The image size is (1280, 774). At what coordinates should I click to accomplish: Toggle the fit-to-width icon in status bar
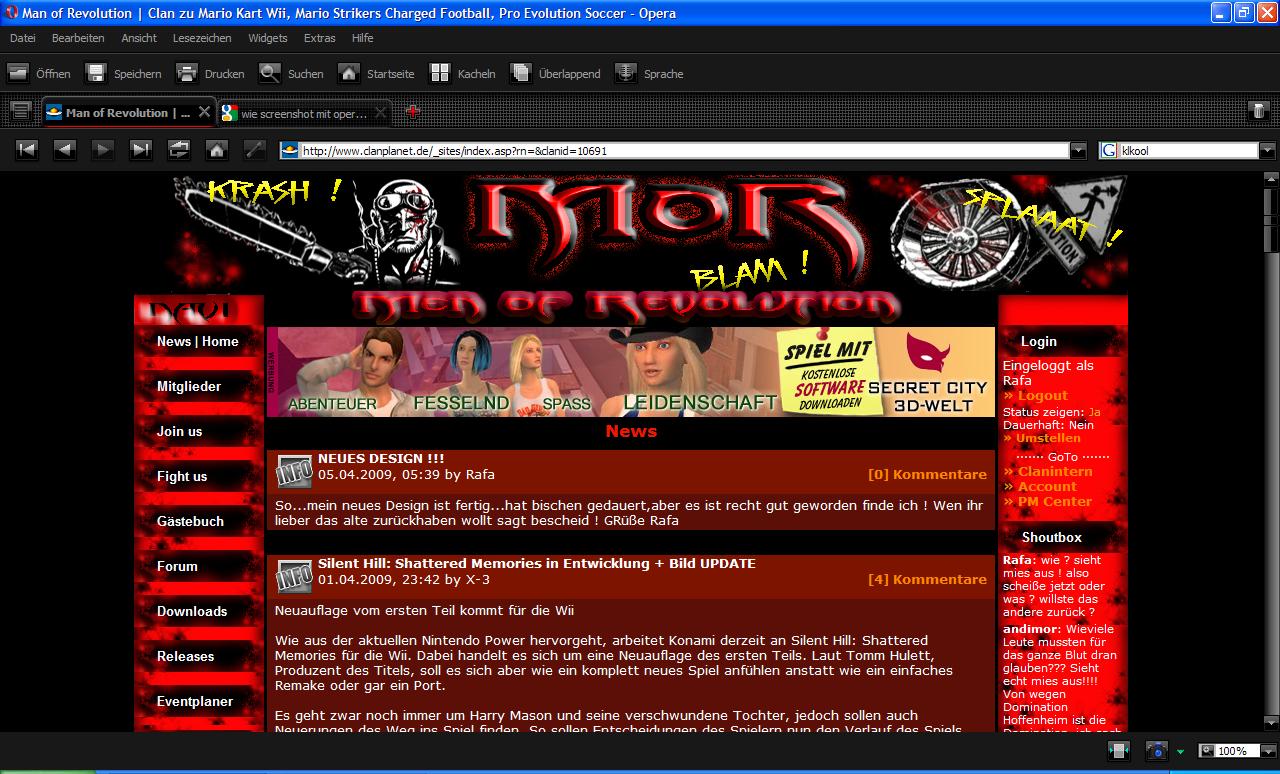tap(1119, 750)
